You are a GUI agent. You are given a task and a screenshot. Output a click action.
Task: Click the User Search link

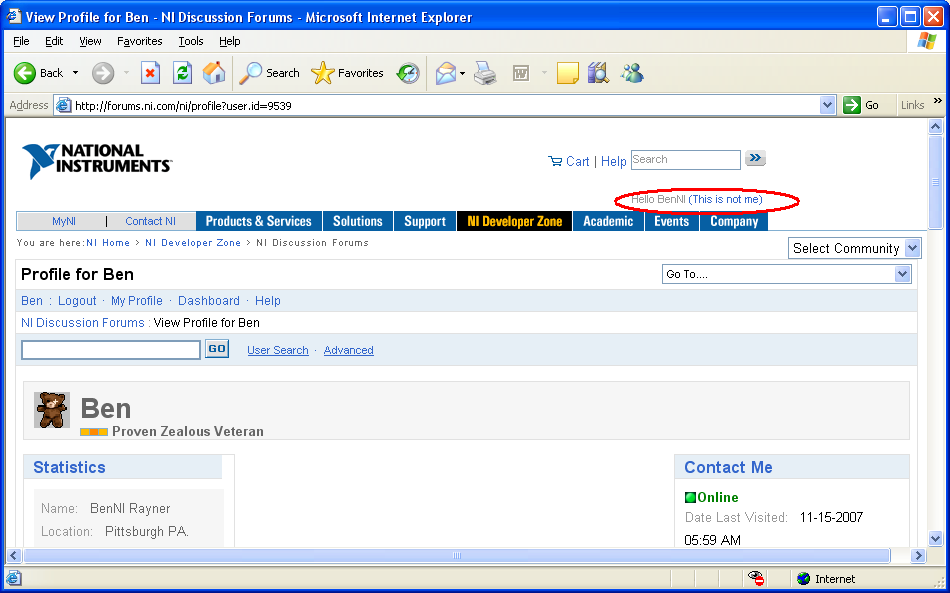coord(277,350)
